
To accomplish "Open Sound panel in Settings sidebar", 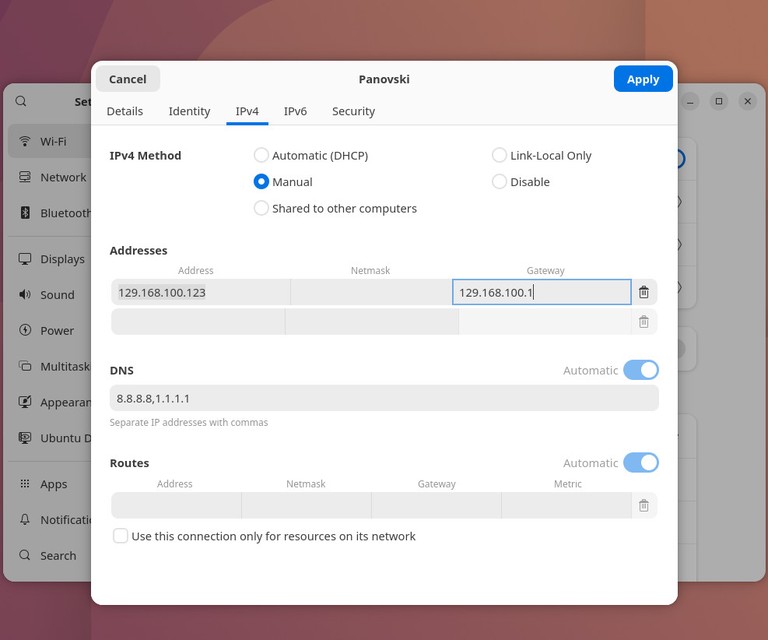I will (x=49, y=295).
